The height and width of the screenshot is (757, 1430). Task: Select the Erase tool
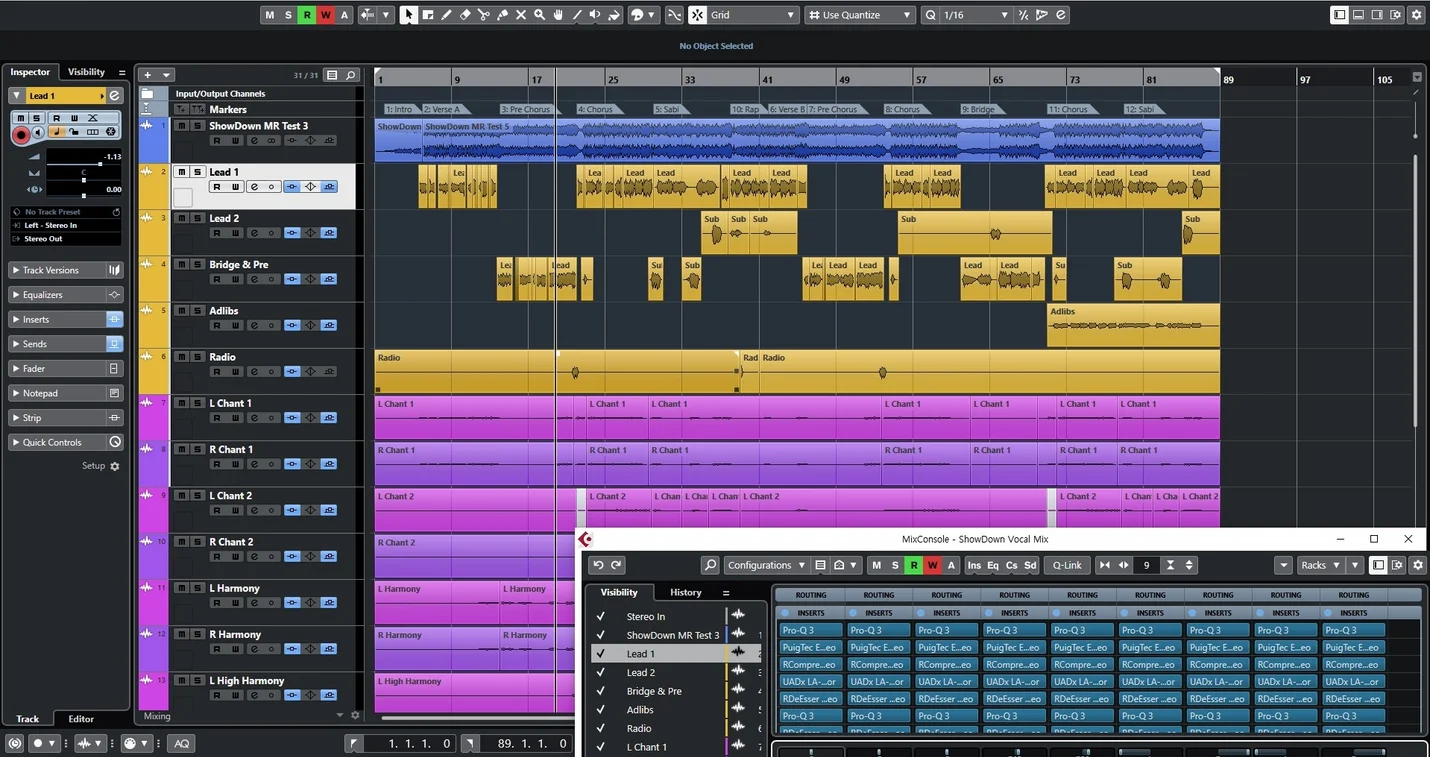click(x=465, y=15)
